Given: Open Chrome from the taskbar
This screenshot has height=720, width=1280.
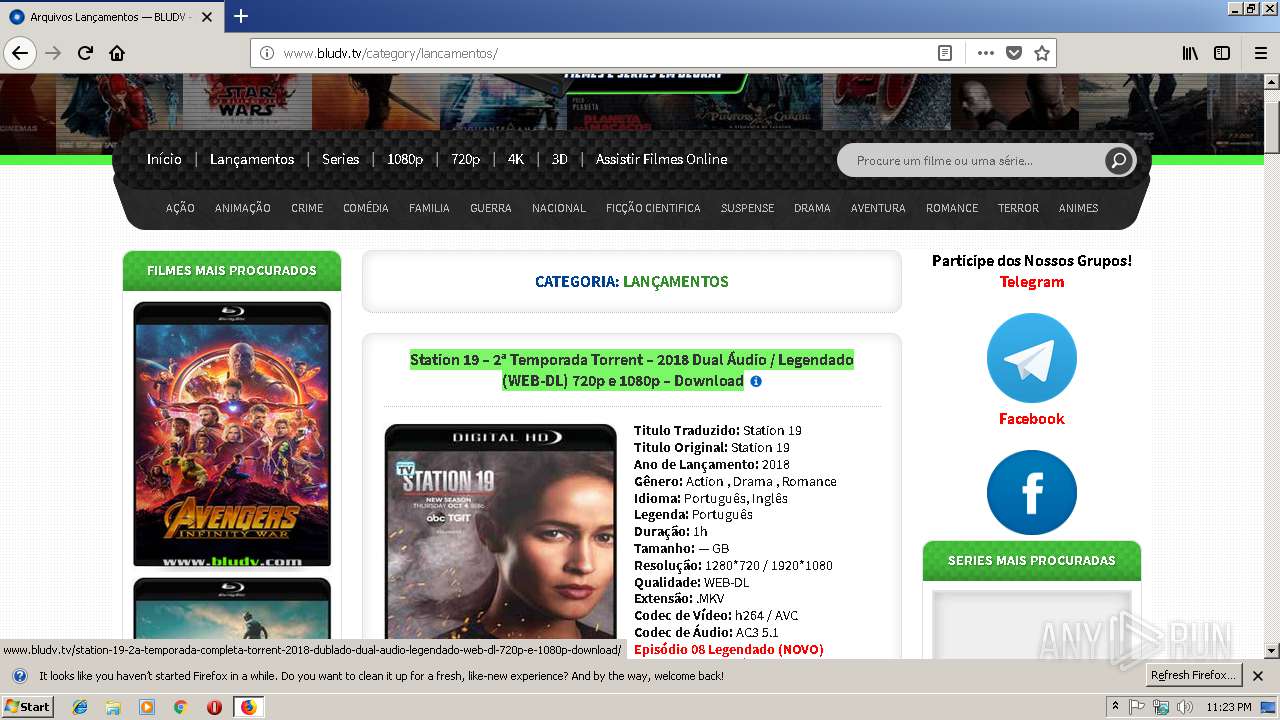Looking at the screenshot, I should pos(180,707).
